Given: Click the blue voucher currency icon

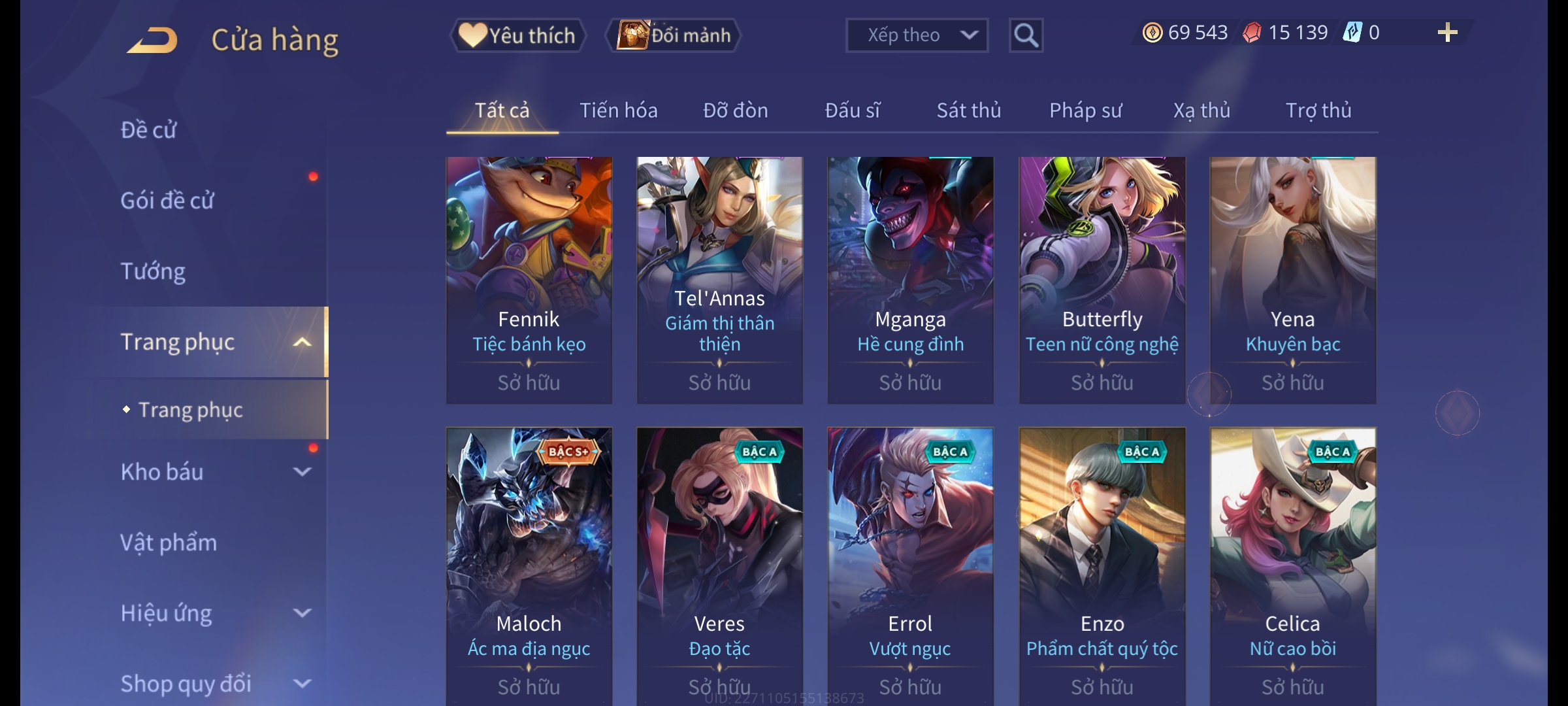Looking at the screenshot, I should pyautogui.click(x=1352, y=33).
